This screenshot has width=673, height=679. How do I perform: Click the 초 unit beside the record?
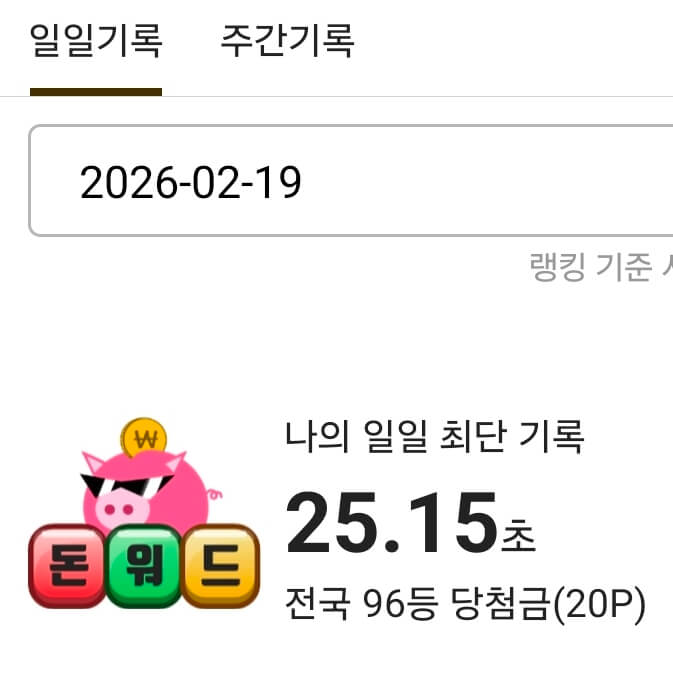(518, 536)
